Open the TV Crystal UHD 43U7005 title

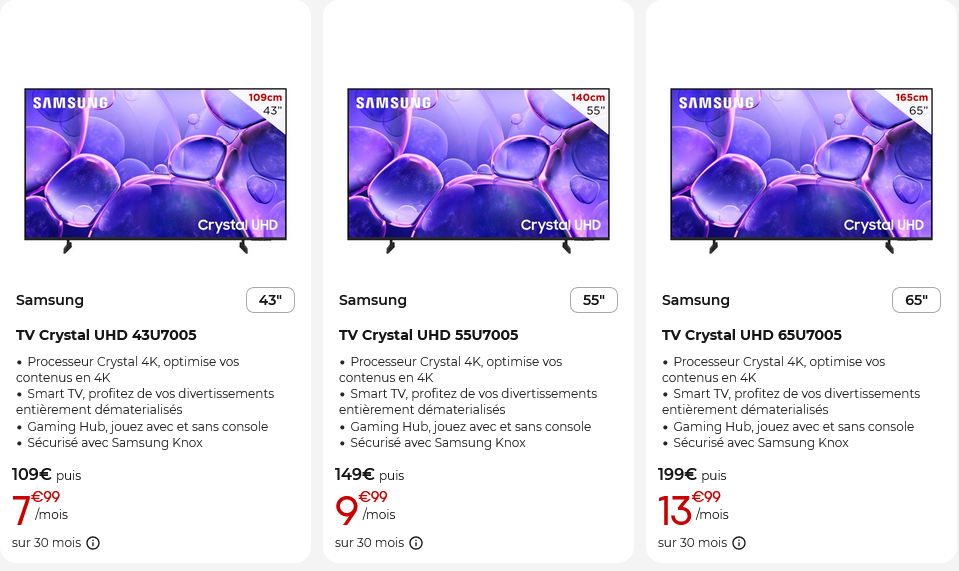(106, 335)
